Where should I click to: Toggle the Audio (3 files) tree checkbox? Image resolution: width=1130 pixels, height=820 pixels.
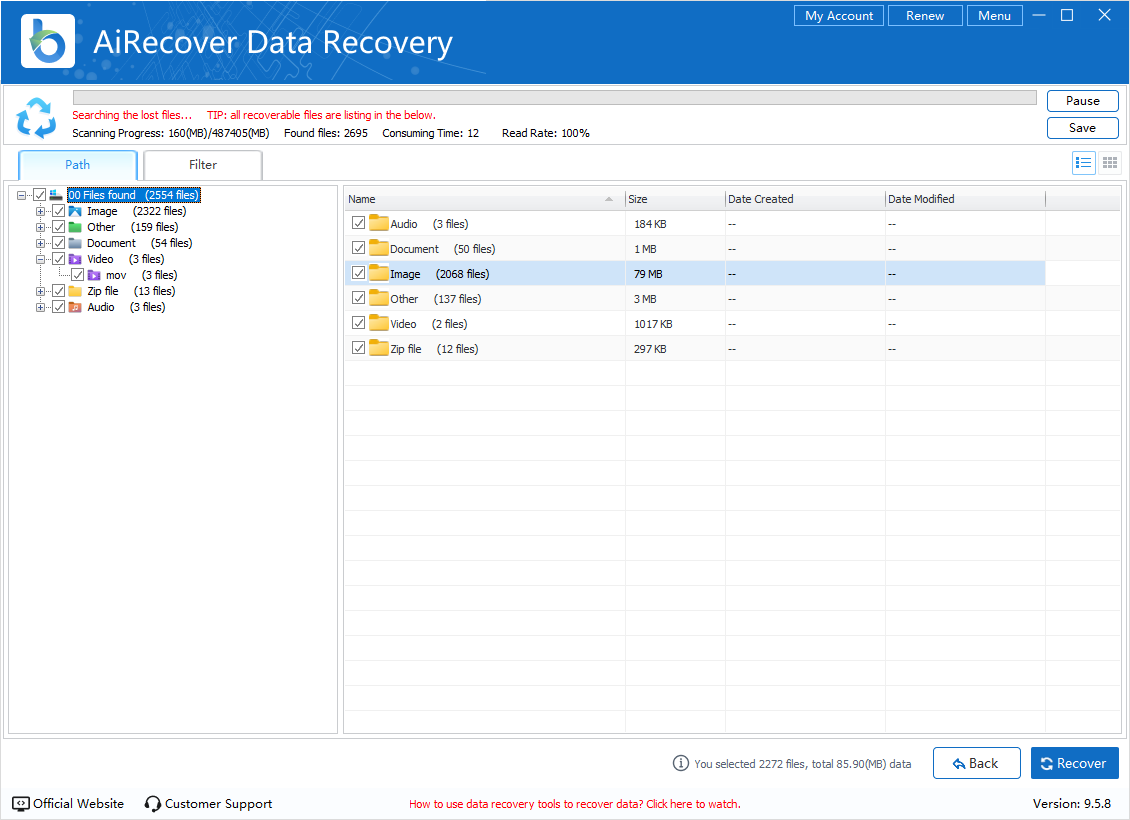[58, 307]
